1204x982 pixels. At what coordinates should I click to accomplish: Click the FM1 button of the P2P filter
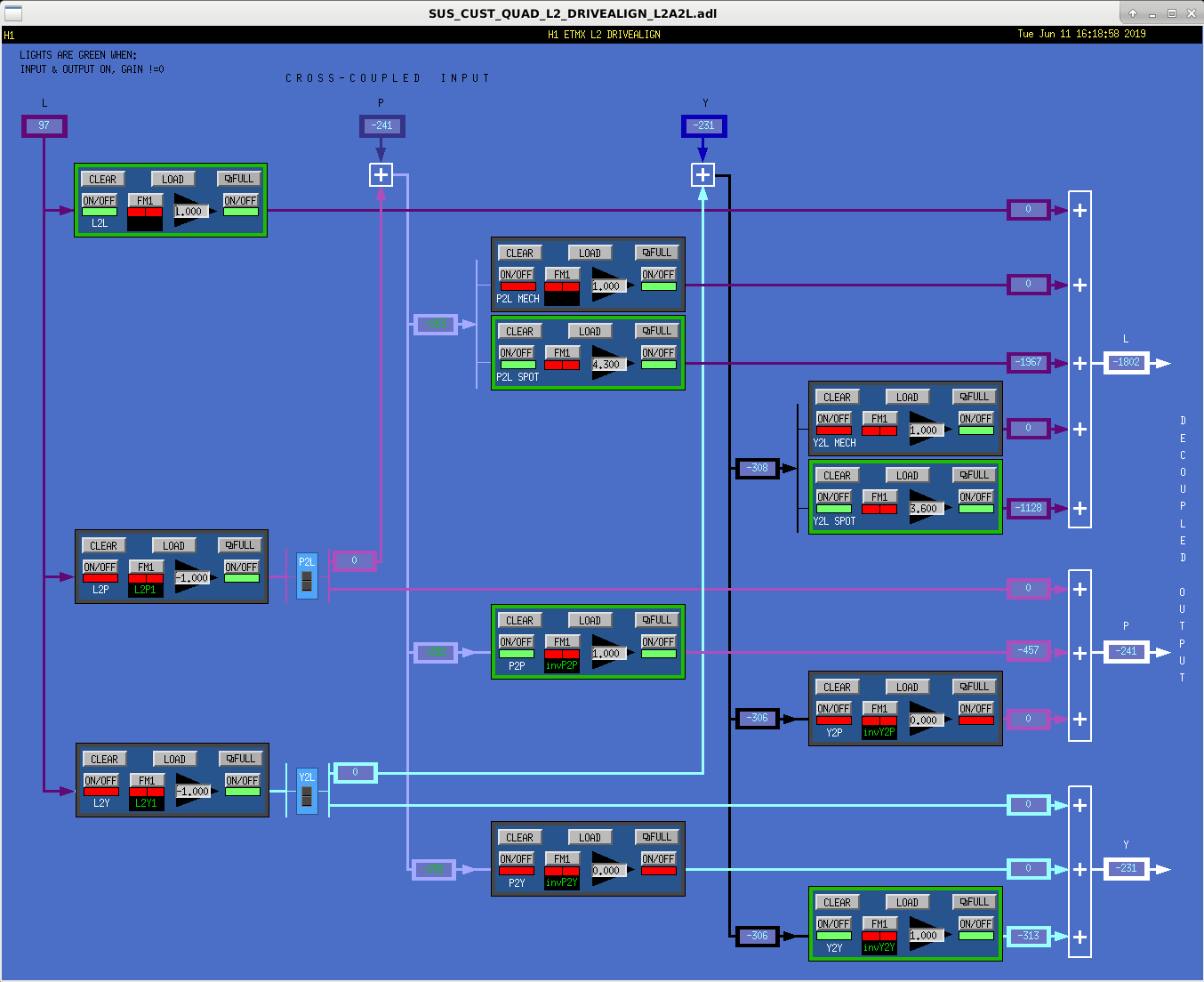[x=562, y=642]
